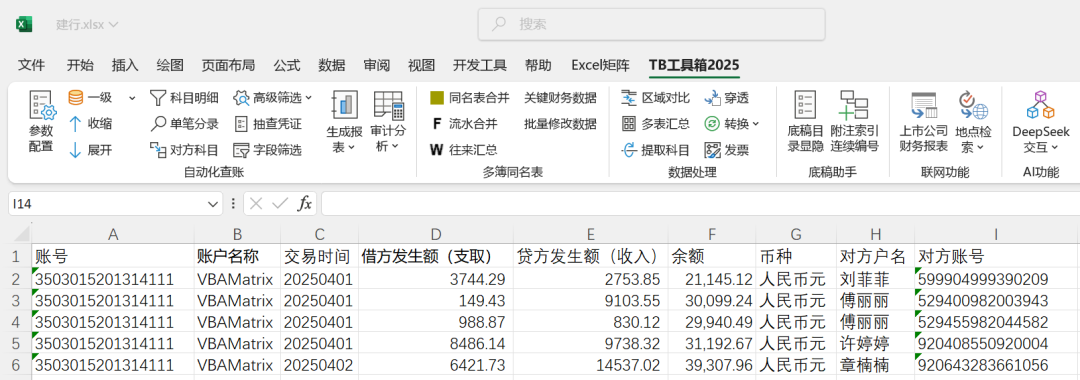The image size is (1080, 380).
Task: Click the 收缩 collapse arrow tool
Action: tap(91, 124)
